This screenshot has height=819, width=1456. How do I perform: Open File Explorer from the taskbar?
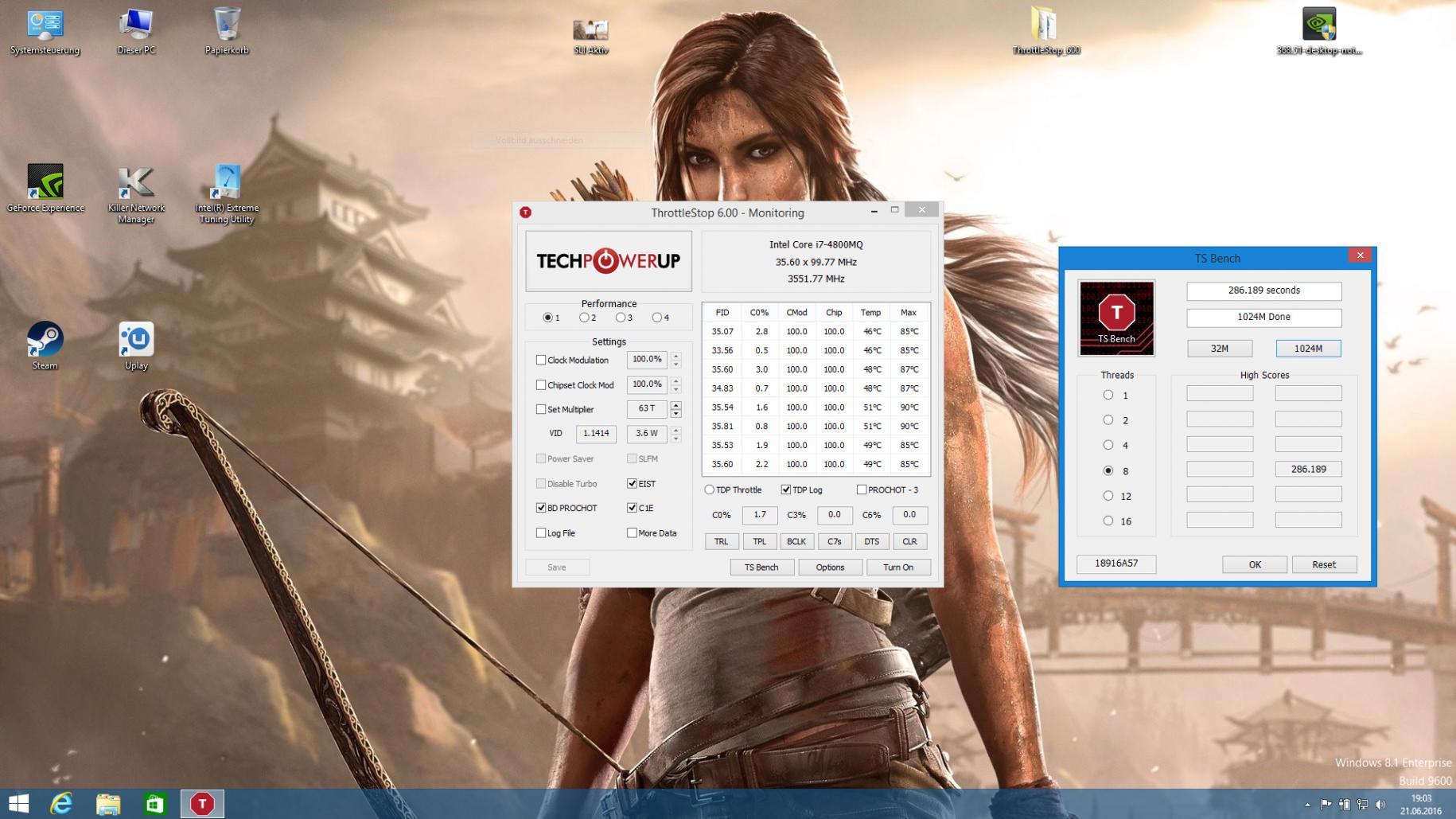[108, 804]
